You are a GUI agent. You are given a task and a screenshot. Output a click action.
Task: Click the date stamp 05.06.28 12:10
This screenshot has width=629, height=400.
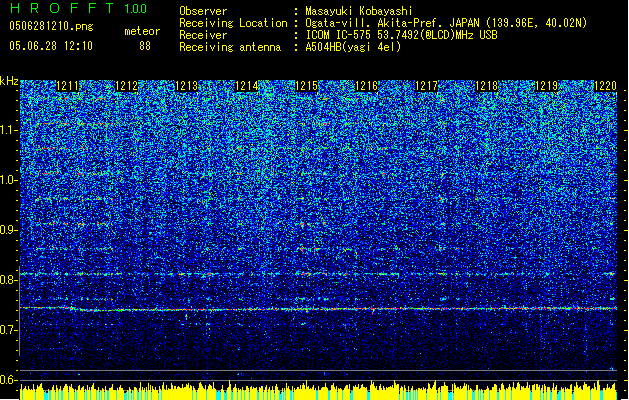pyautogui.click(x=51, y=46)
